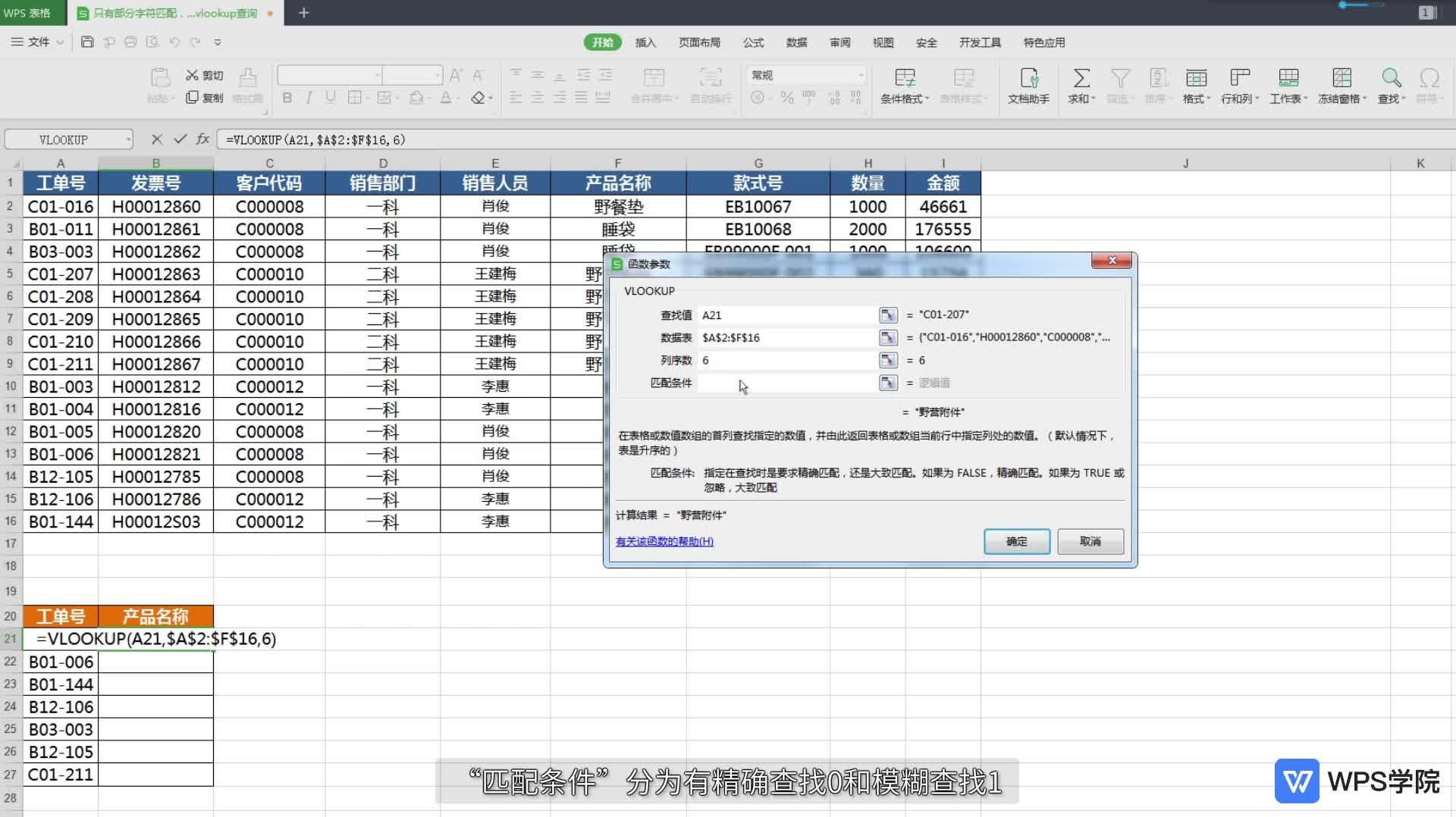The width and height of the screenshot is (1456, 817).
Task: Switch to the 插入 ribbon tab
Action: (645, 42)
